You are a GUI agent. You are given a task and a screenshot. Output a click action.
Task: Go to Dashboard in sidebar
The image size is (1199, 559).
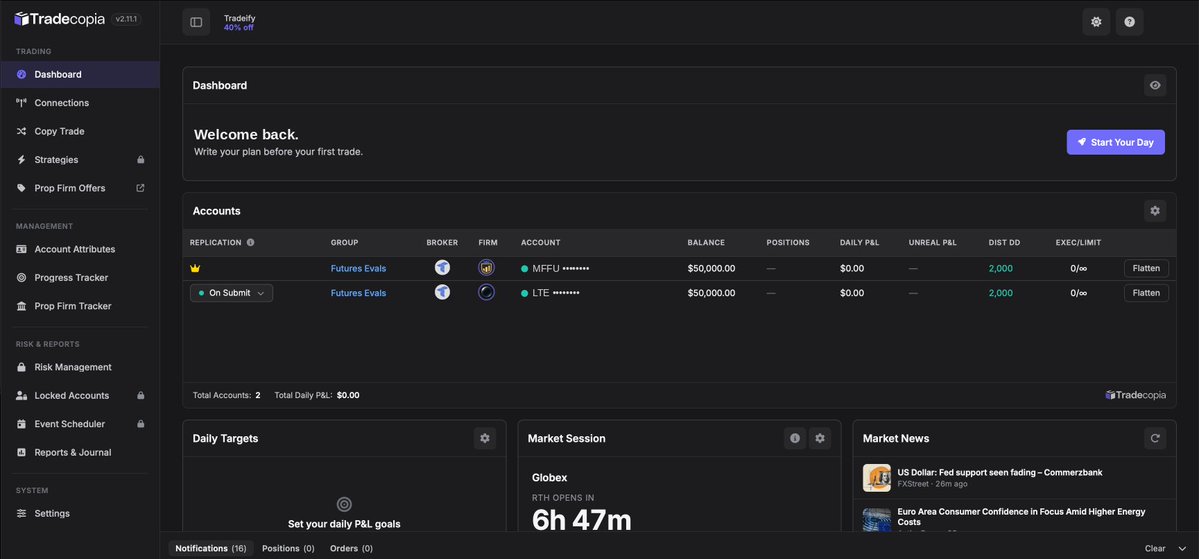[80, 74]
